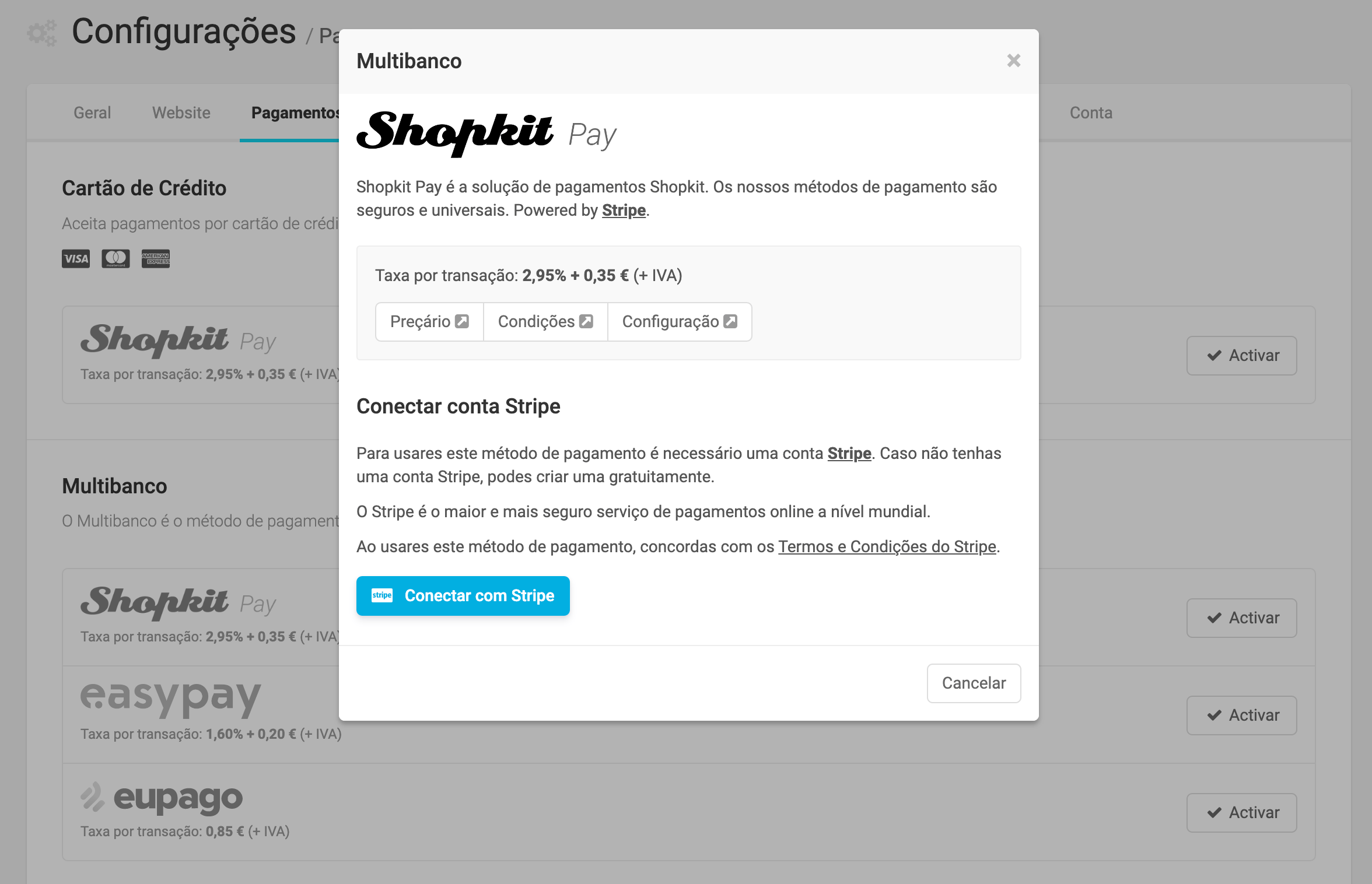Click the eupago logo
The image size is (1372, 884).
pyautogui.click(x=162, y=798)
